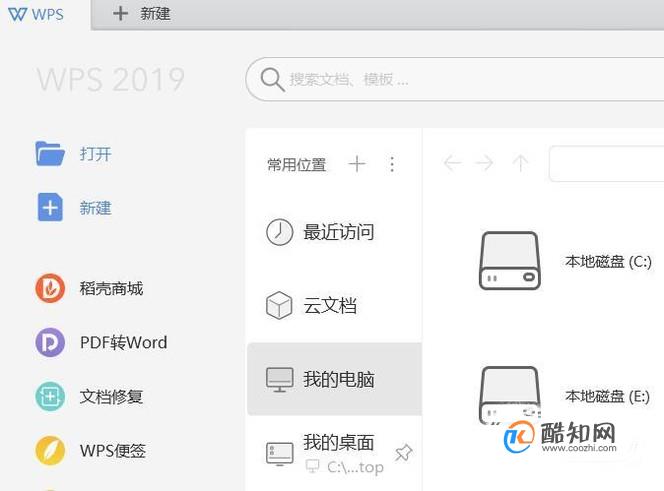Select 我的电脑 location
The image size is (664, 491).
pyautogui.click(x=335, y=379)
